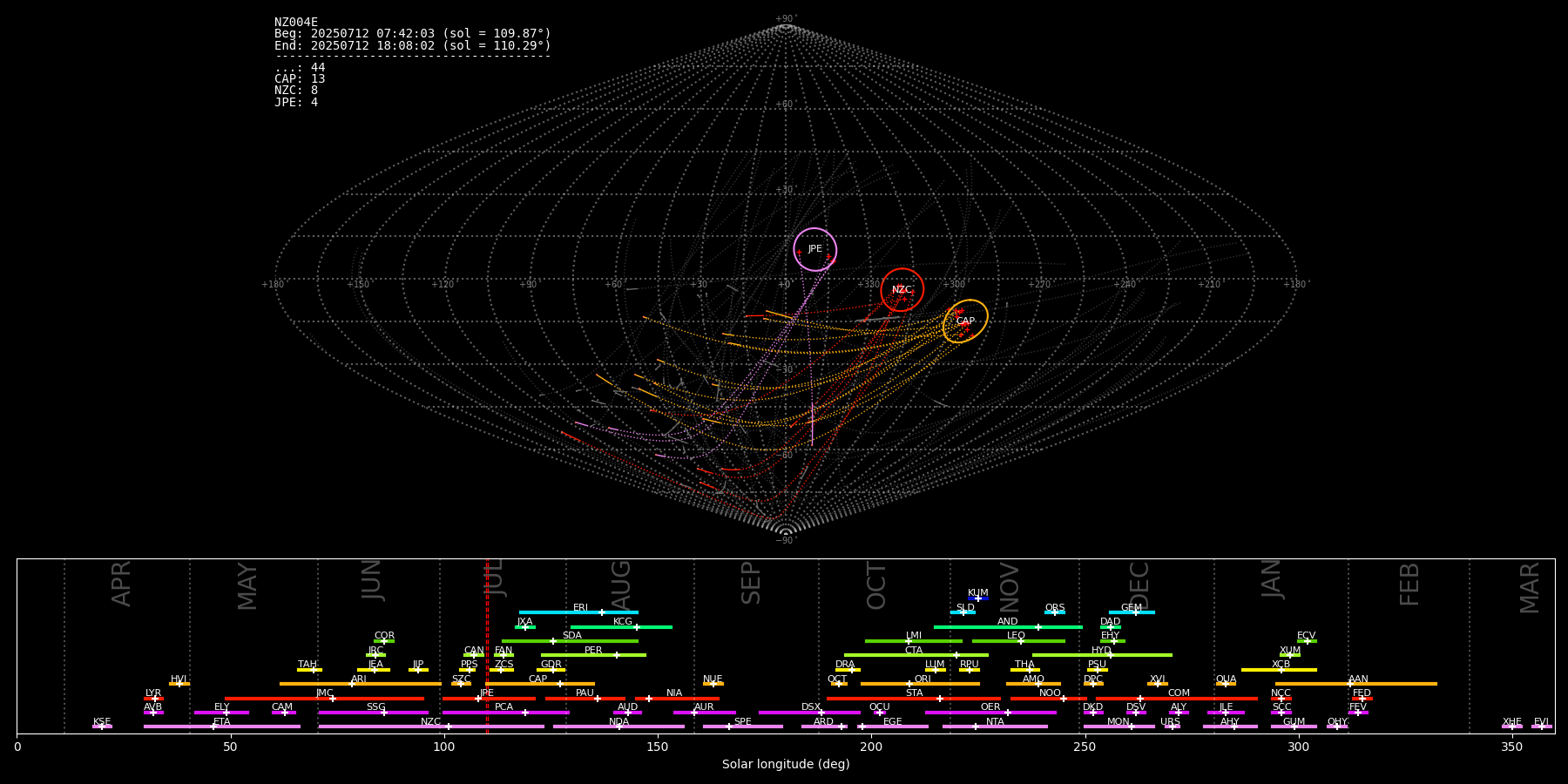Select the EVI shower bar in the timeline
This screenshot has width=1568, height=784.
(x=1542, y=727)
